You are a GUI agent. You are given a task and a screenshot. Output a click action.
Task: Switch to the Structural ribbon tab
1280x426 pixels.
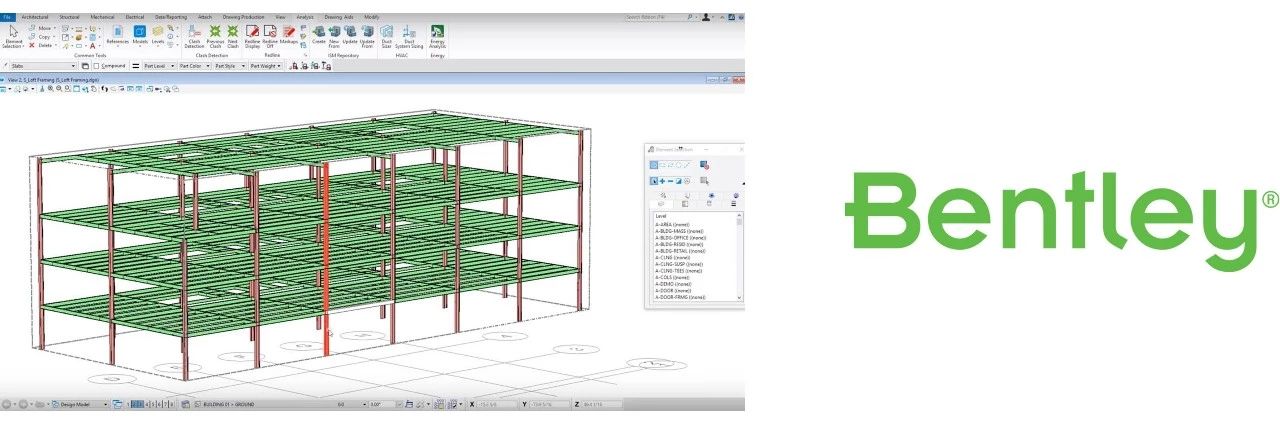click(x=69, y=17)
